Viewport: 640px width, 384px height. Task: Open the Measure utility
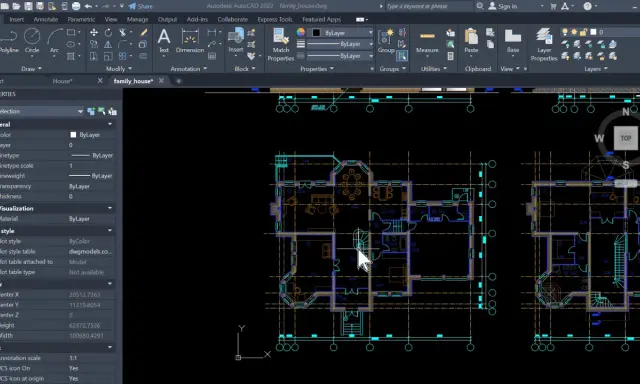427,41
